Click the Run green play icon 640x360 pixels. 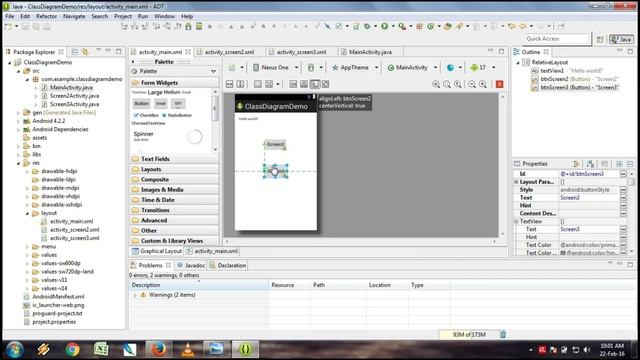384,26
